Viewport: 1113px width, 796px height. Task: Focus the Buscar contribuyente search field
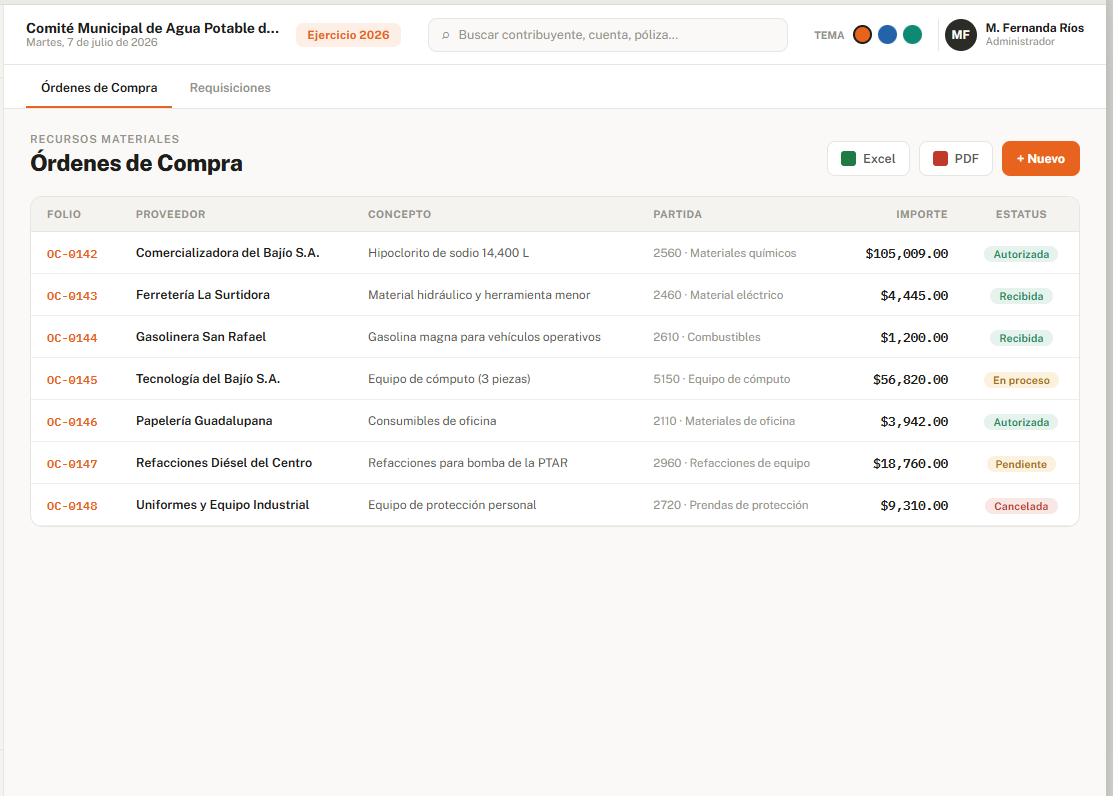[x=608, y=35]
